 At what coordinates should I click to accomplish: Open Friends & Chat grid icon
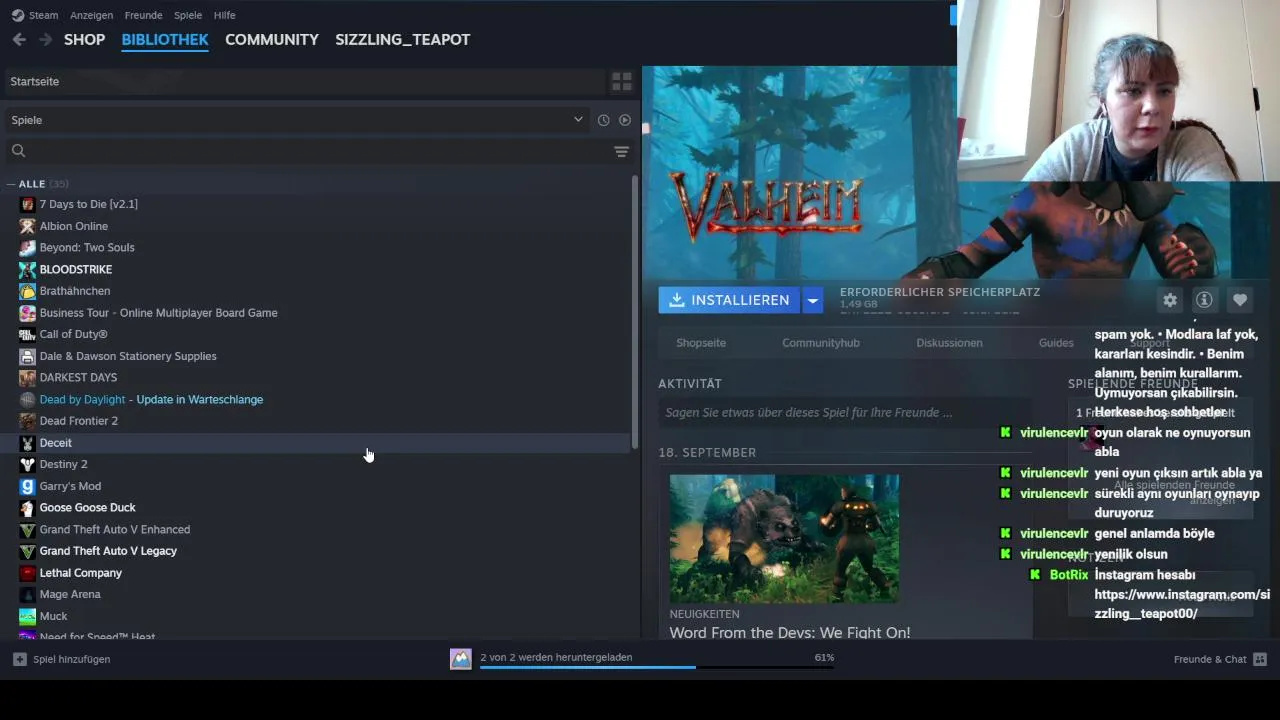click(1260, 659)
